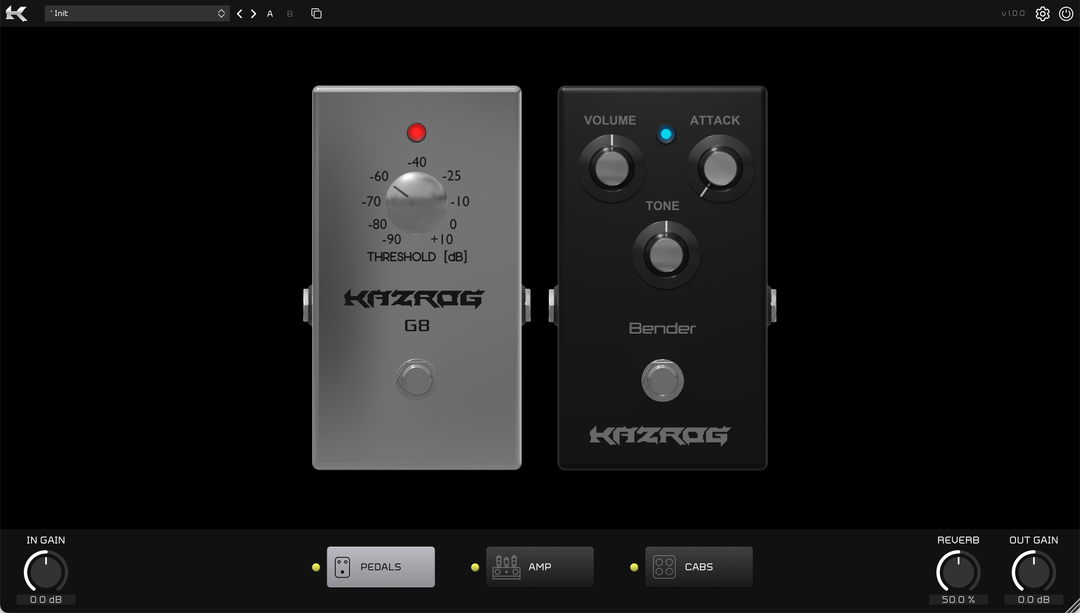Click the power bypass icon at top right
Viewport: 1080px width, 613px height.
(x=1066, y=14)
